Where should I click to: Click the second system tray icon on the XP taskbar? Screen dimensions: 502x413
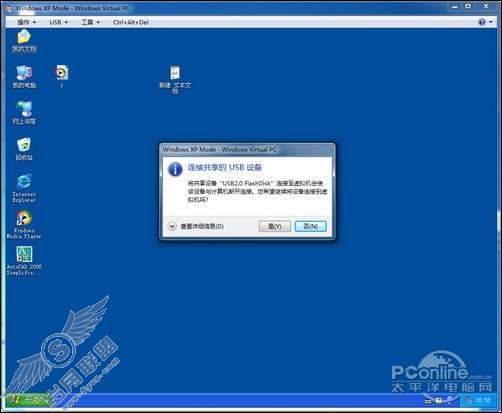tap(439, 400)
